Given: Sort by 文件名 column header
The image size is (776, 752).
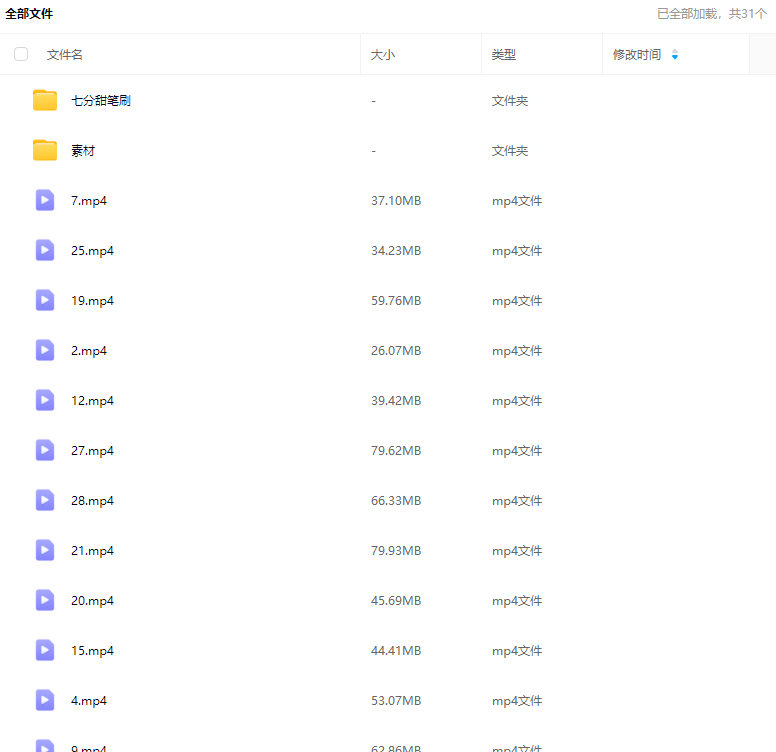Looking at the screenshot, I should [x=65, y=55].
